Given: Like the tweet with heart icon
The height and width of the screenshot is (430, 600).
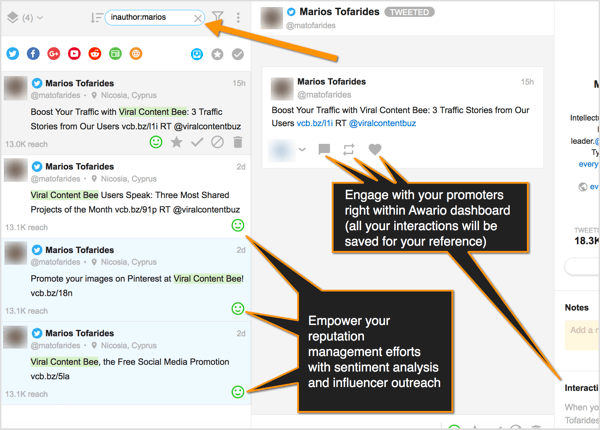Looking at the screenshot, I should pyautogui.click(x=375, y=149).
